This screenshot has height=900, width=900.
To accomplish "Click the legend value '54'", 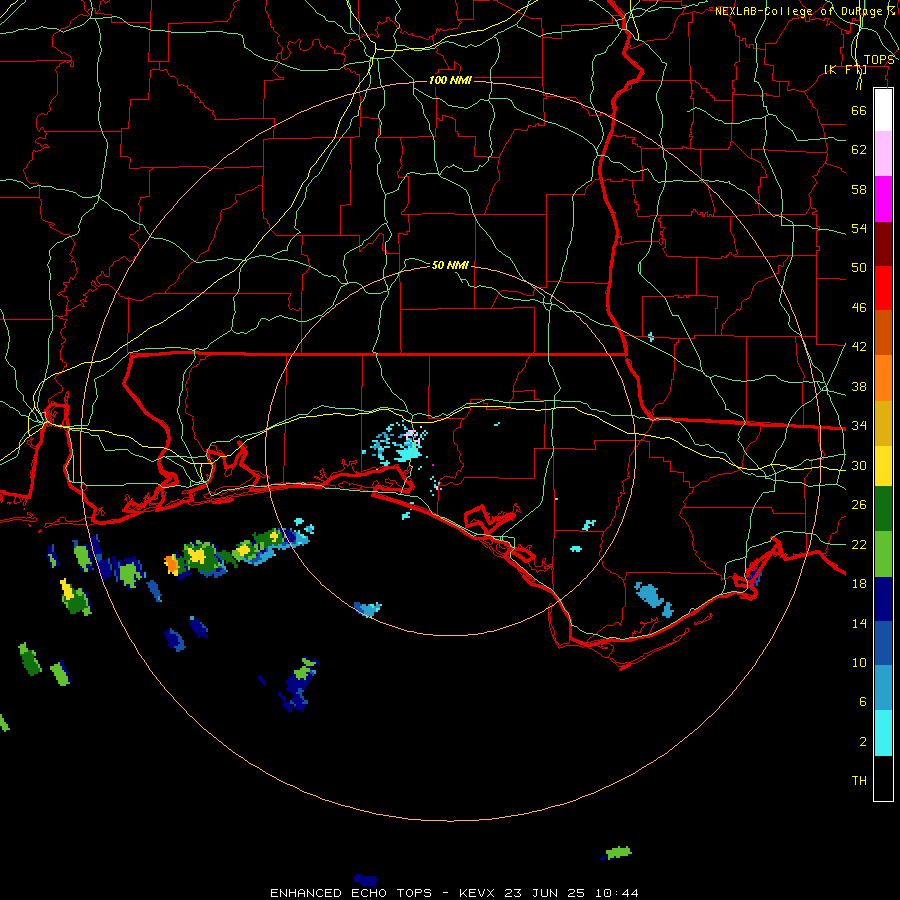I will [x=859, y=228].
